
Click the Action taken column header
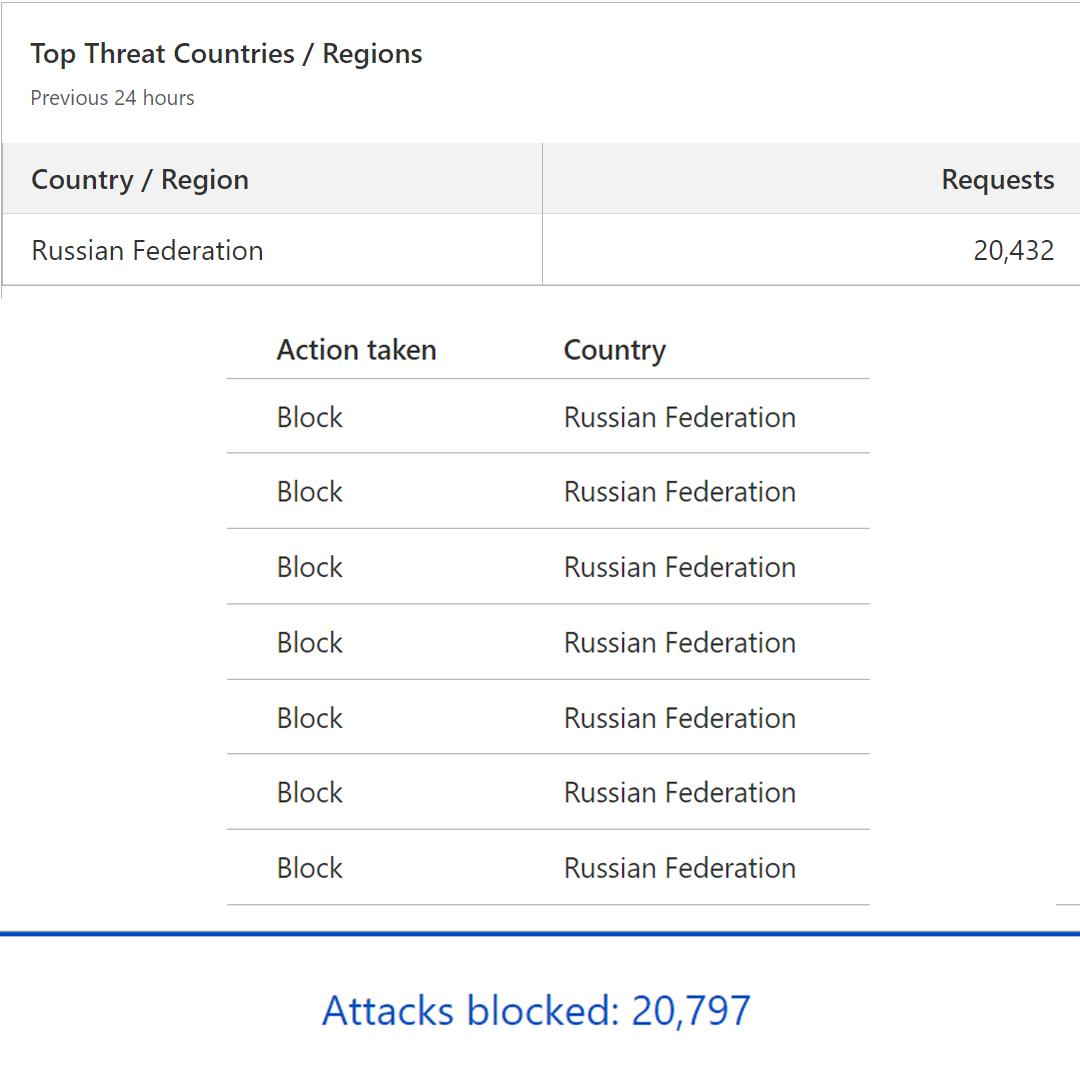(356, 350)
